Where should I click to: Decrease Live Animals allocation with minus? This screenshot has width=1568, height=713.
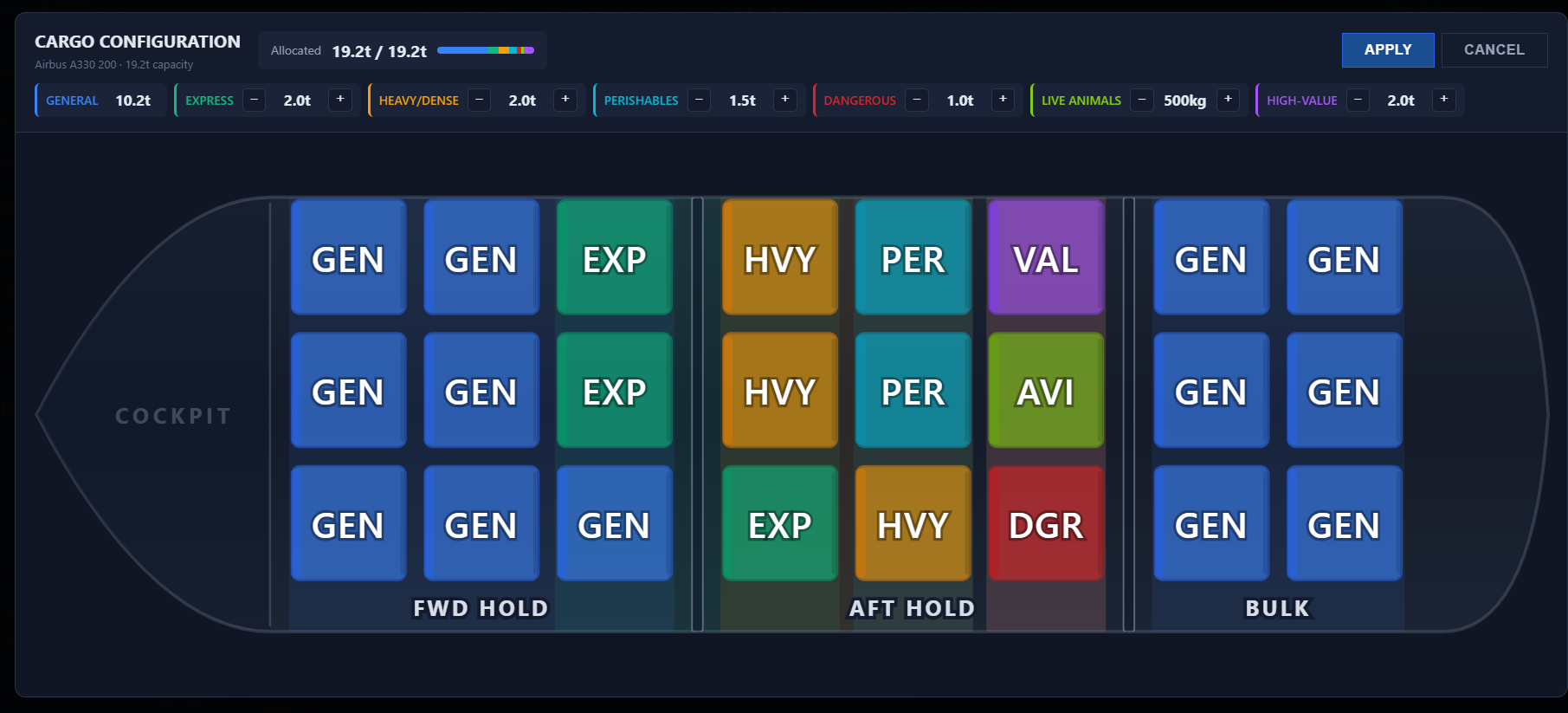[1142, 100]
